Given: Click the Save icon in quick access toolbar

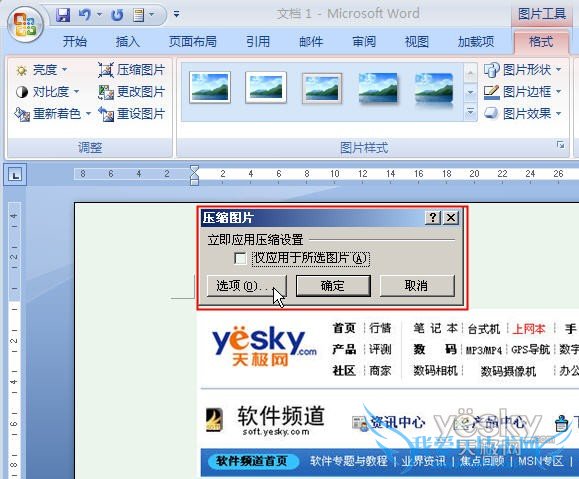Looking at the screenshot, I should [x=63, y=15].
